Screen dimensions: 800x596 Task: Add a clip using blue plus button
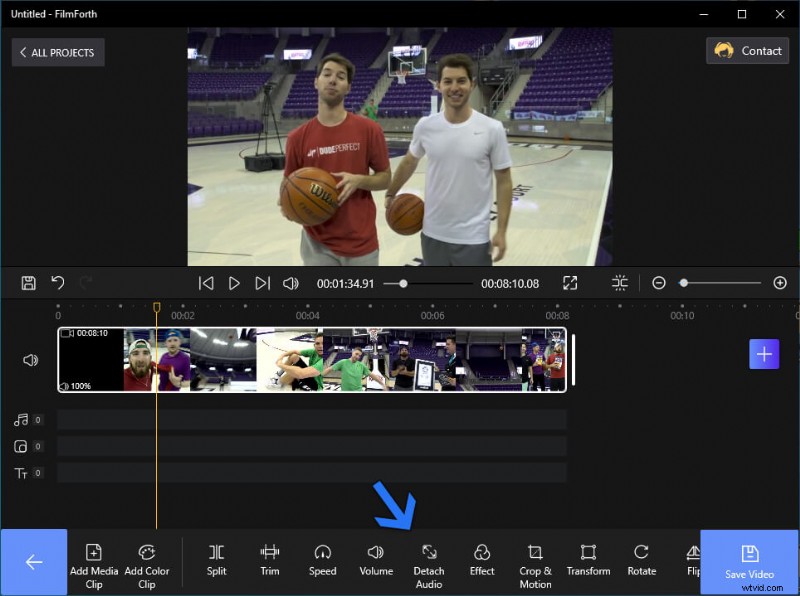tap(764, 354)
